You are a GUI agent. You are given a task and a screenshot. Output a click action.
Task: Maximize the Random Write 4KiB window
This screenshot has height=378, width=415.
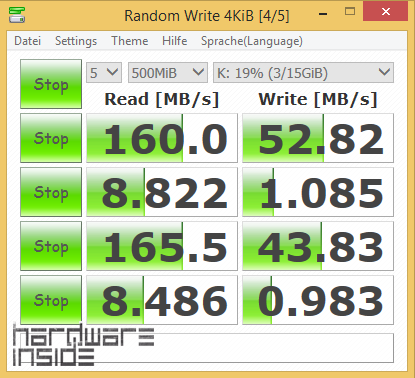(350, 12)
